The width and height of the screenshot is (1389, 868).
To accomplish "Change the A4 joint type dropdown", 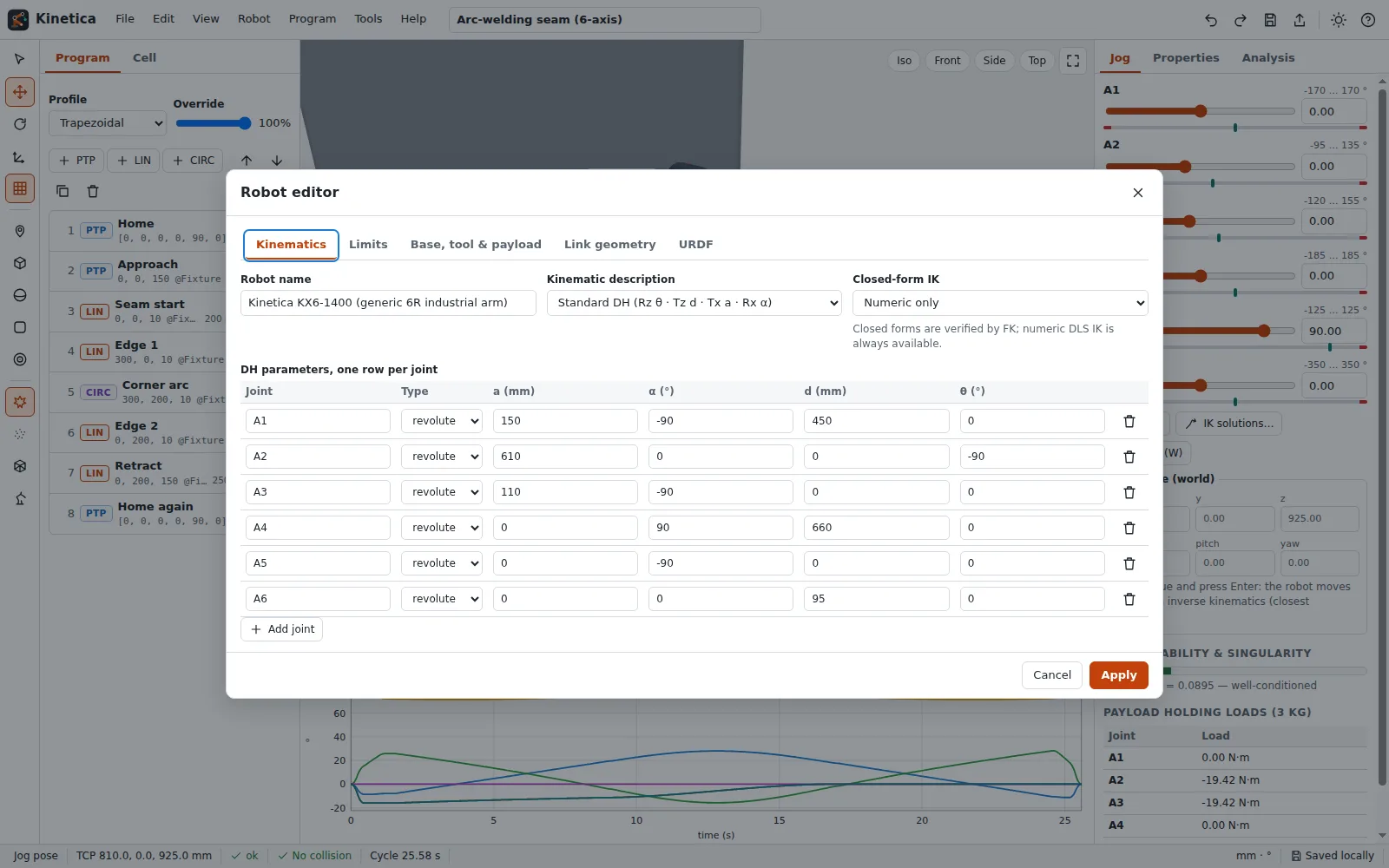I will [441, 528].
